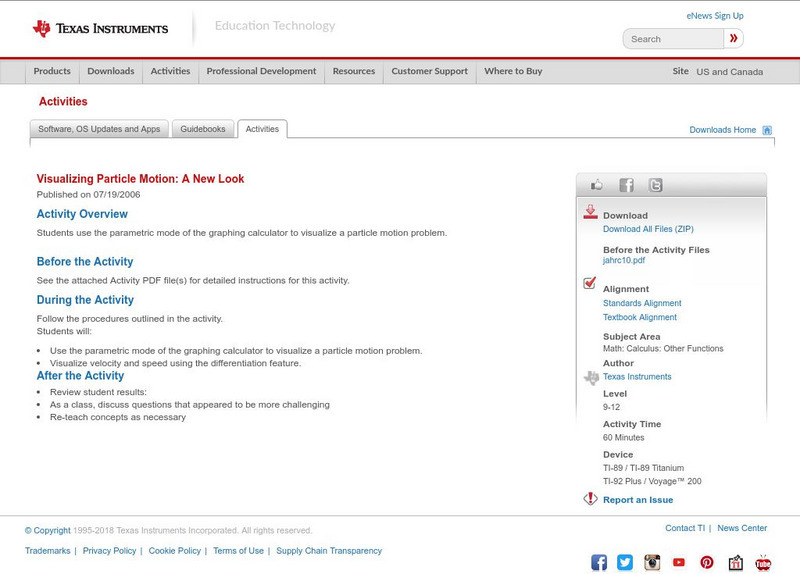Screen dimensions: 800x574
Task: Click the TI-89 / TI-89 Titanium device text
Action: tap(643, 468)
